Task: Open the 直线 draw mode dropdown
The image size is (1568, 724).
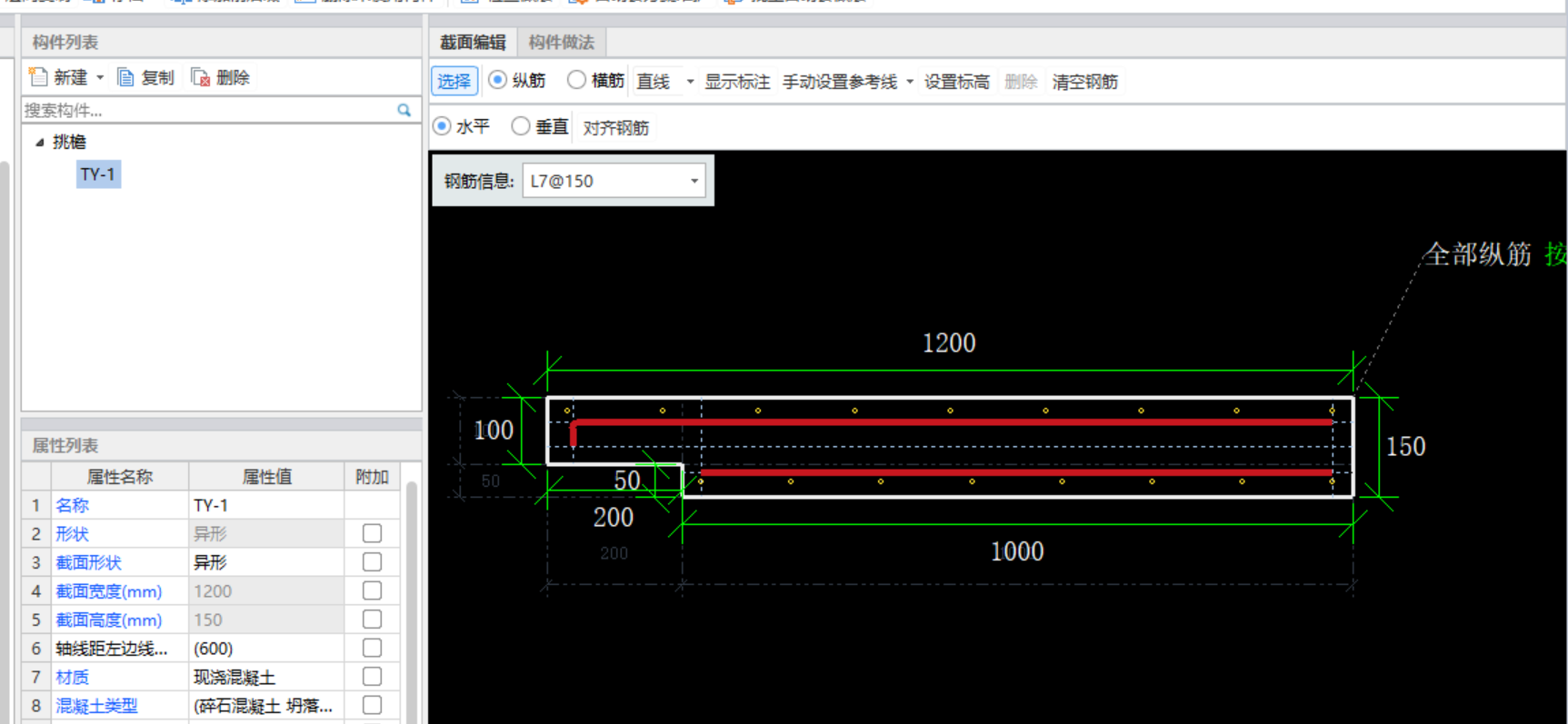Action: pos(690,82)
